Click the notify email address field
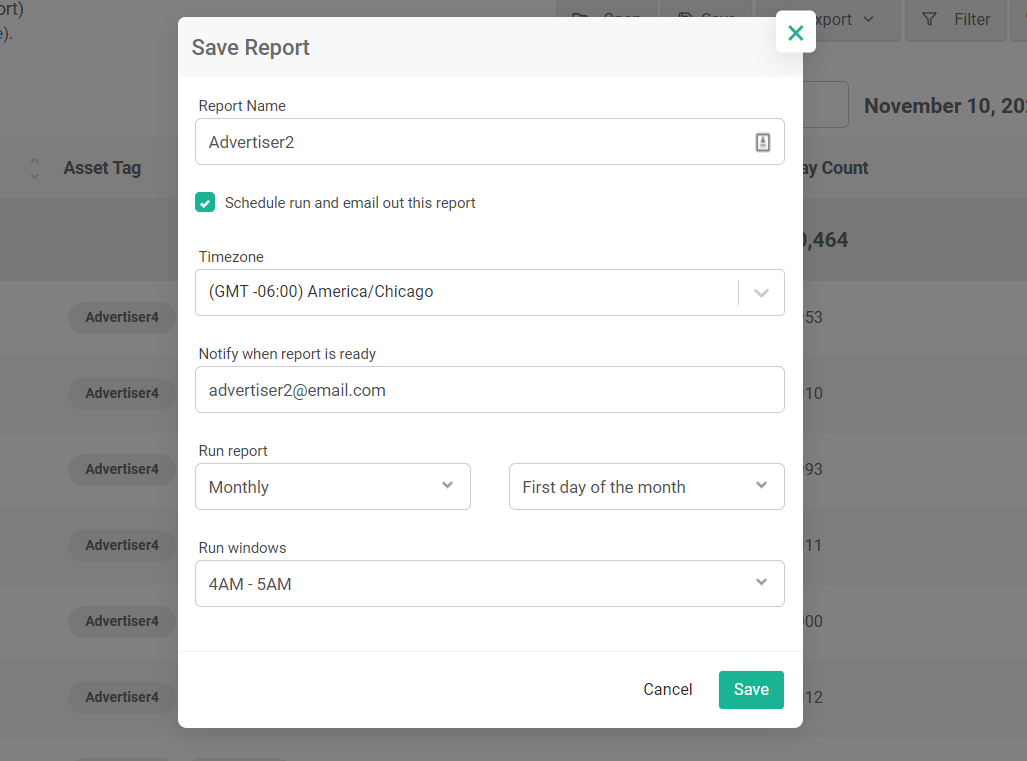The height and width of the screenshot is (761, 1027). [x=489, y=390]
